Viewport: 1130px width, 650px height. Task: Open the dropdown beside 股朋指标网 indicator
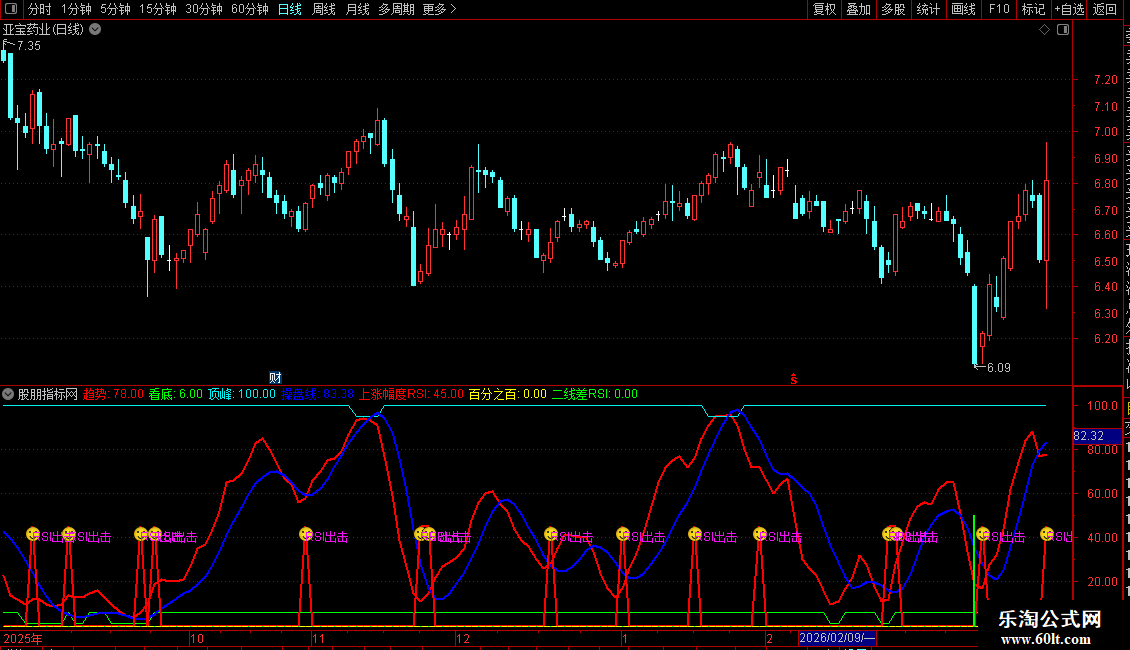(x=8, y=394)
